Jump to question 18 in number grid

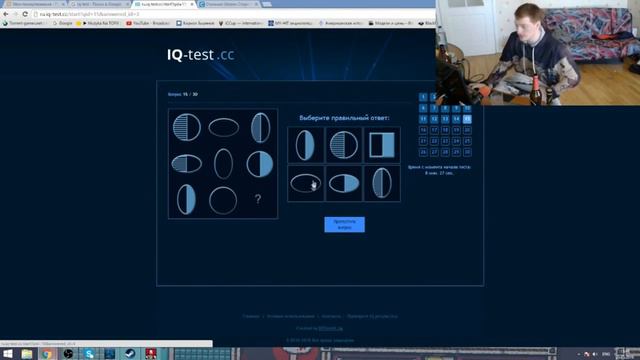click(445, 130)
